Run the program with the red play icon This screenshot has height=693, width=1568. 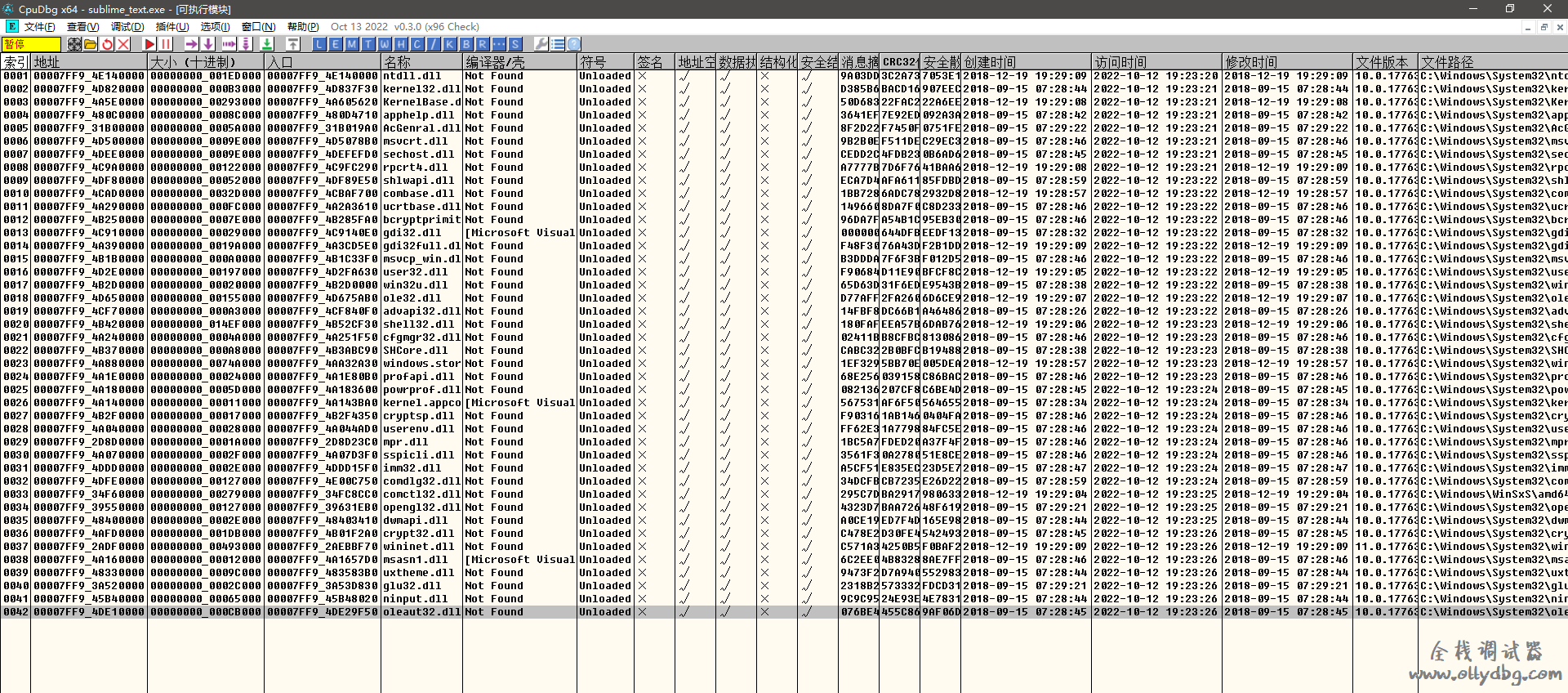point(149,44)
